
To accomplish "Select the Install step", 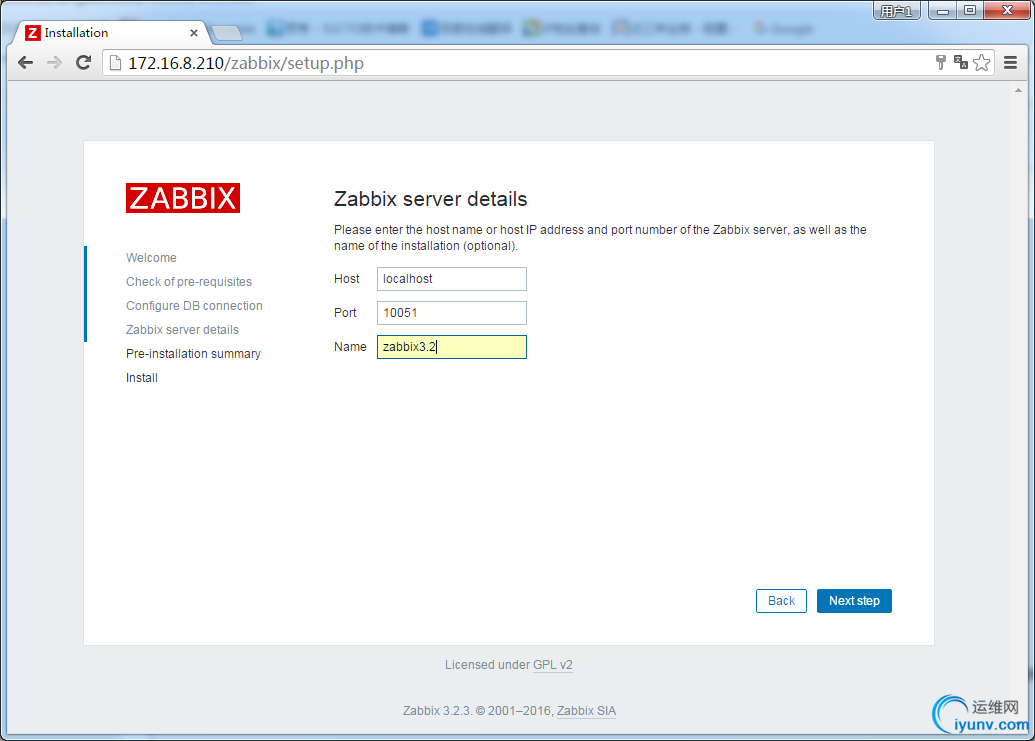I will (142, 377).
